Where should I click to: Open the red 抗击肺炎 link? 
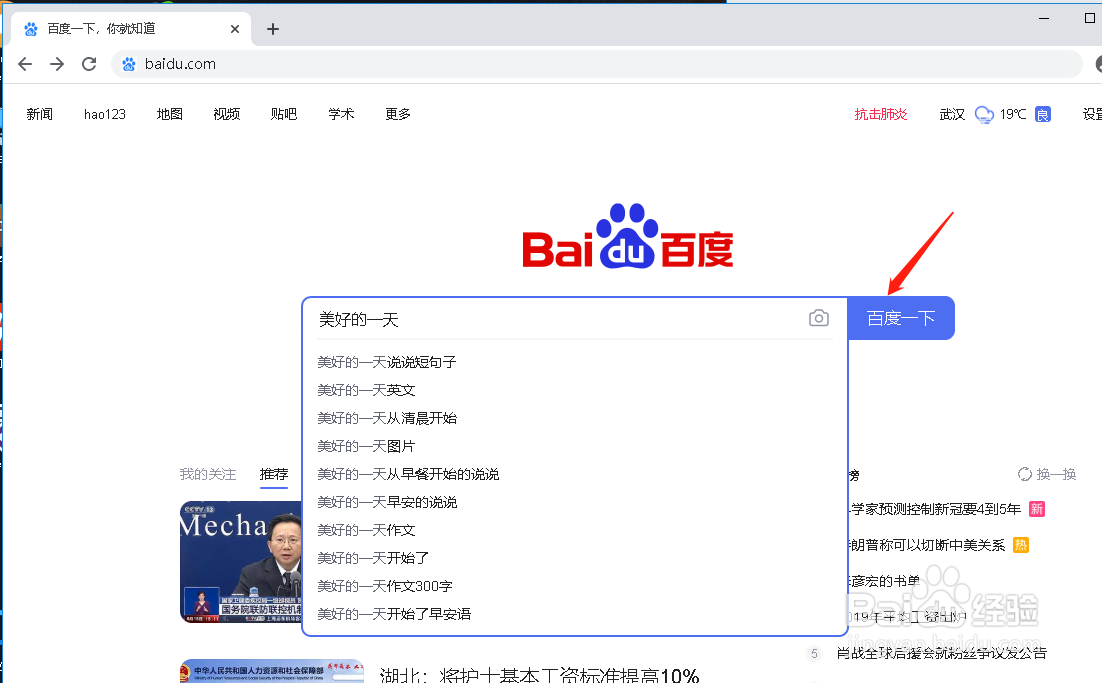pyautogui.click(x=881, y=114)
